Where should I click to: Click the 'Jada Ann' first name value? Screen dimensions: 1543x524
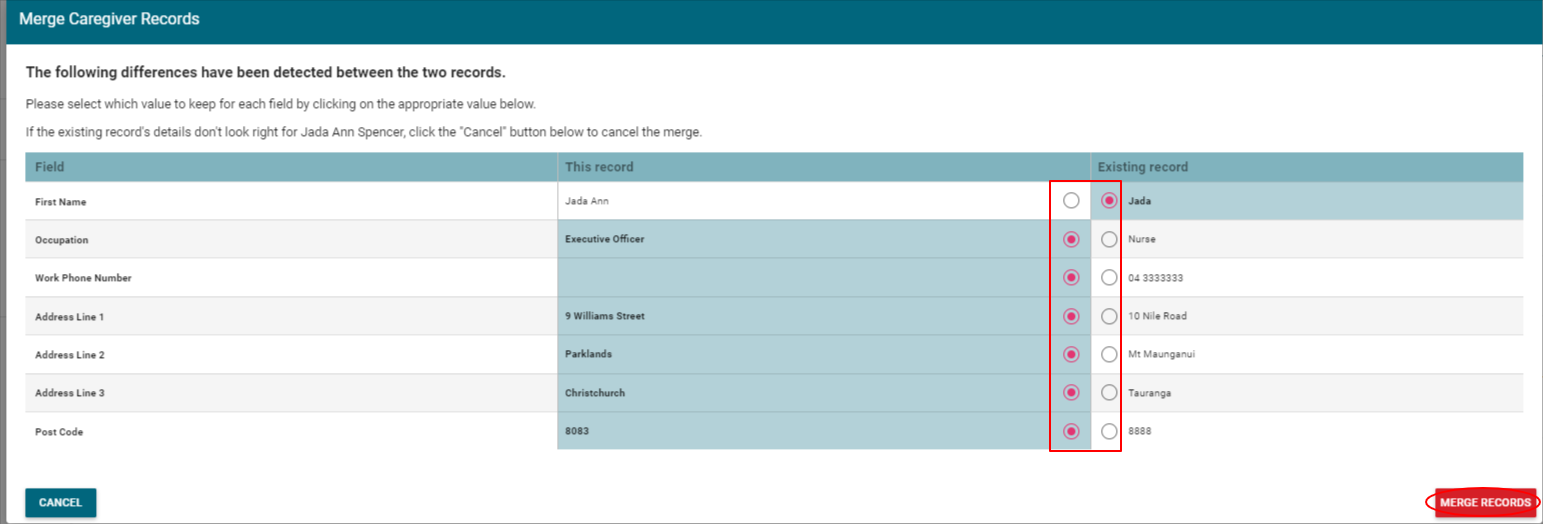[587, 201]
